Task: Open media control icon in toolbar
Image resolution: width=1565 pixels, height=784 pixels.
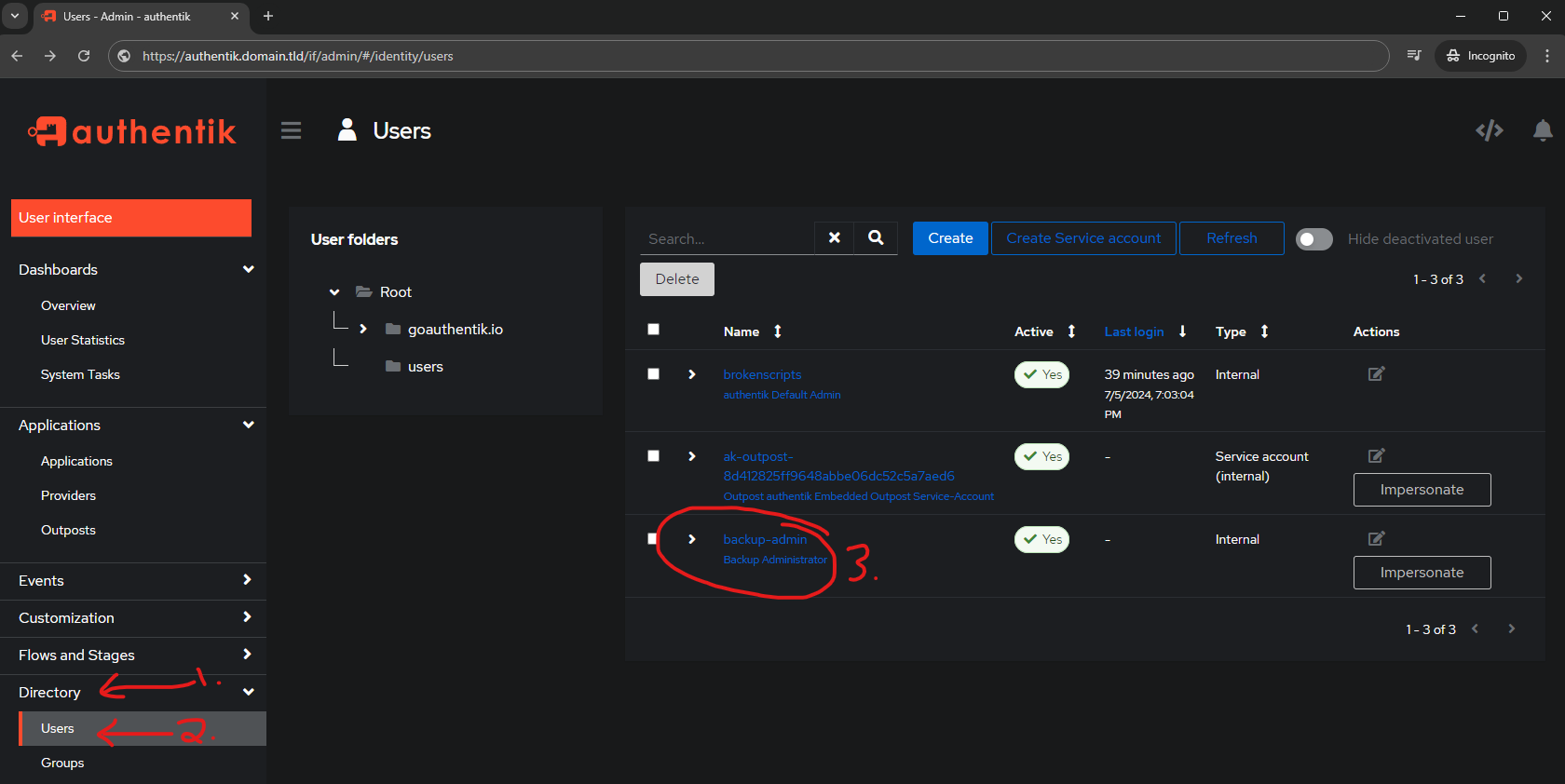Action: click(x=1414, y=56)
